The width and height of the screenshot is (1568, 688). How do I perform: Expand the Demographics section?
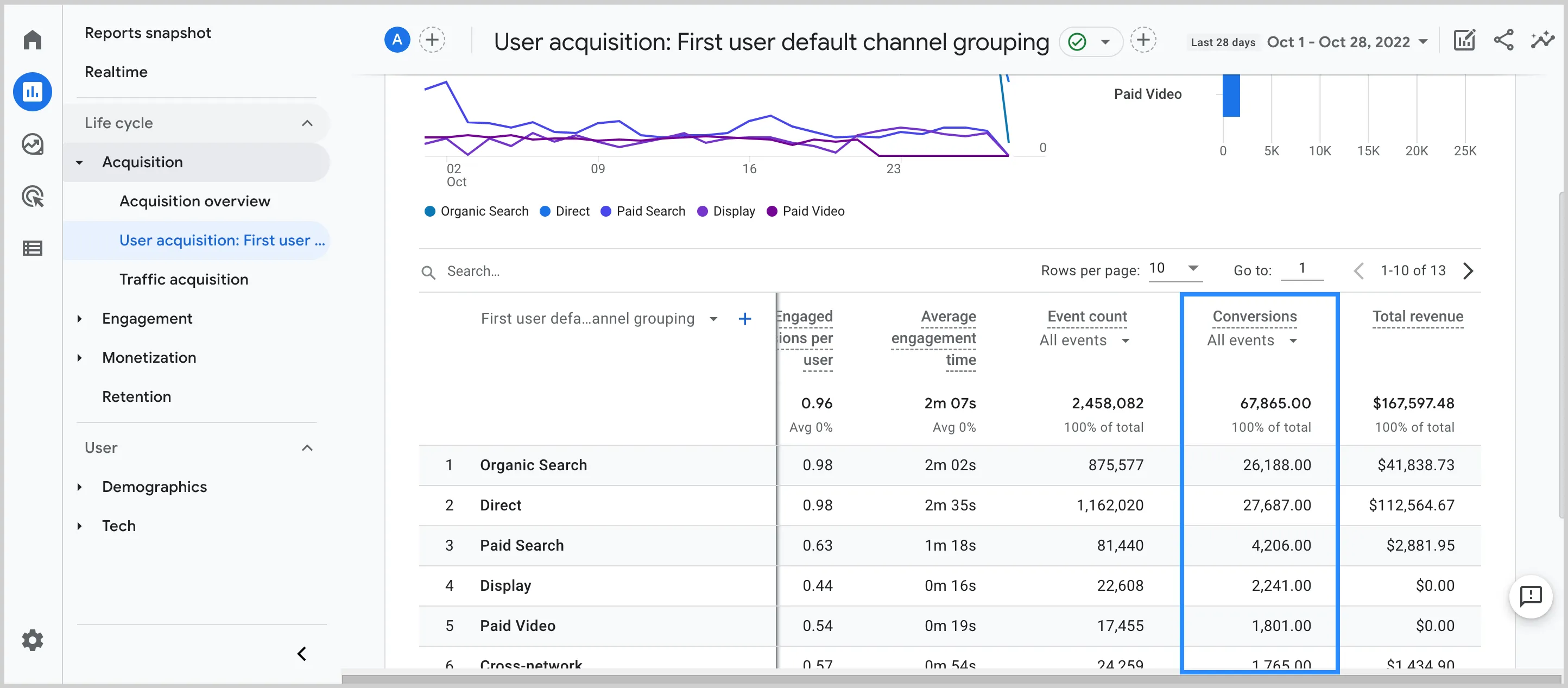[x=79, y=487]
